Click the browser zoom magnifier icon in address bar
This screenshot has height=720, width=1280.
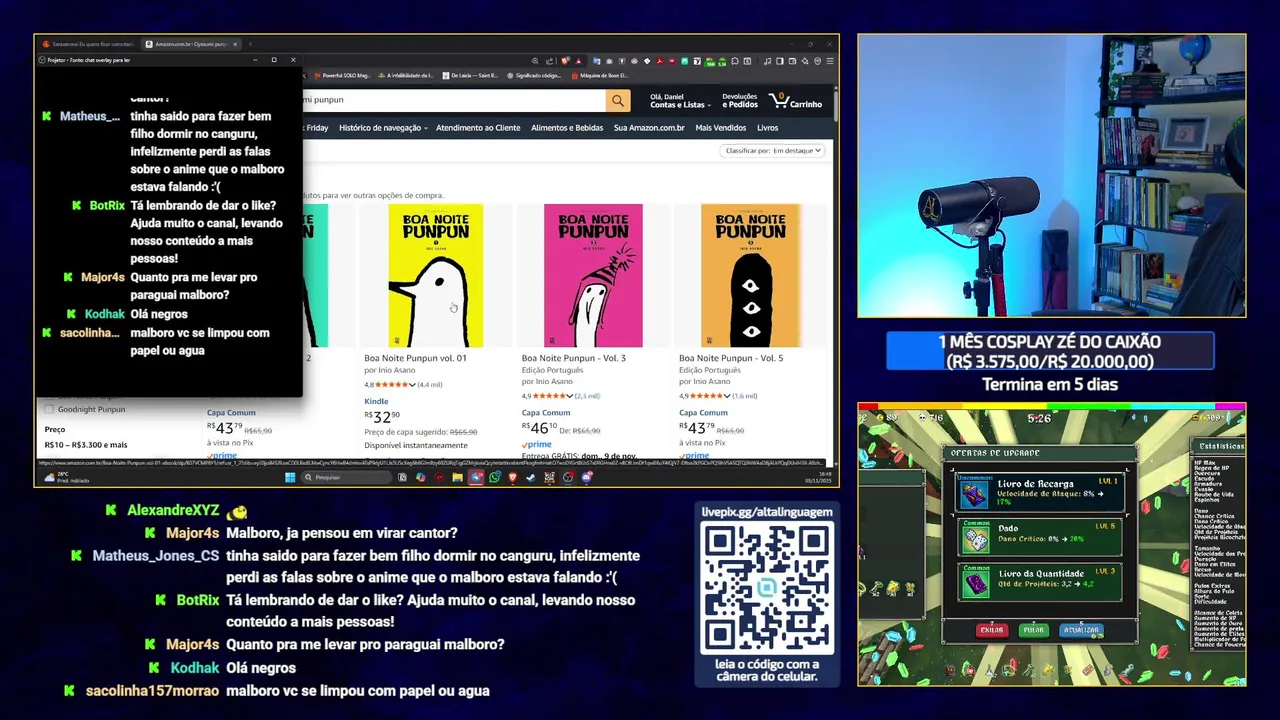535,61
